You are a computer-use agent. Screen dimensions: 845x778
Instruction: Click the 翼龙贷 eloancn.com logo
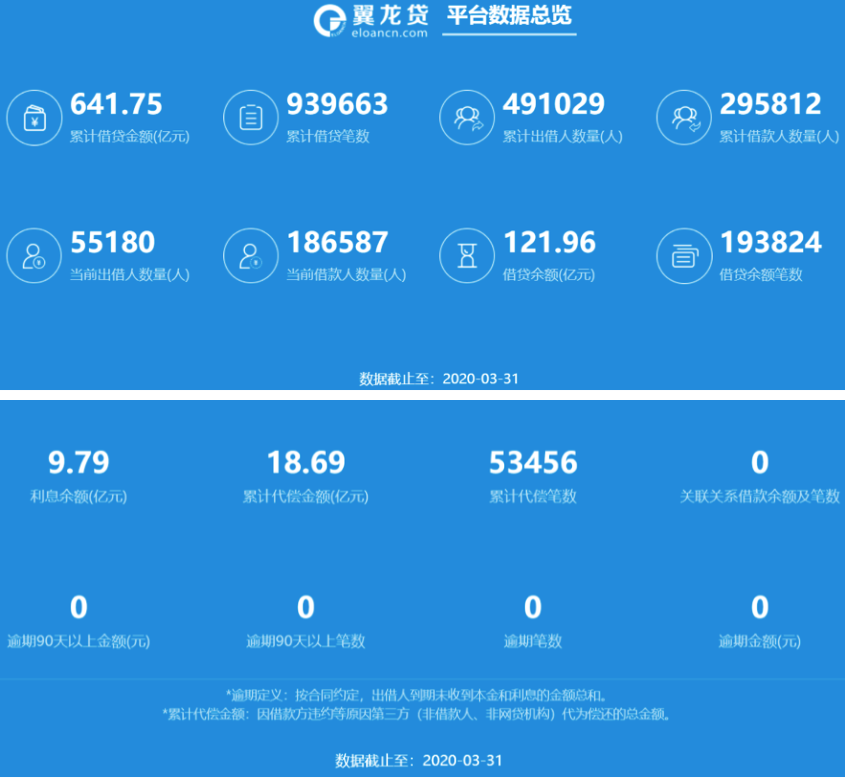coord(370,20)
